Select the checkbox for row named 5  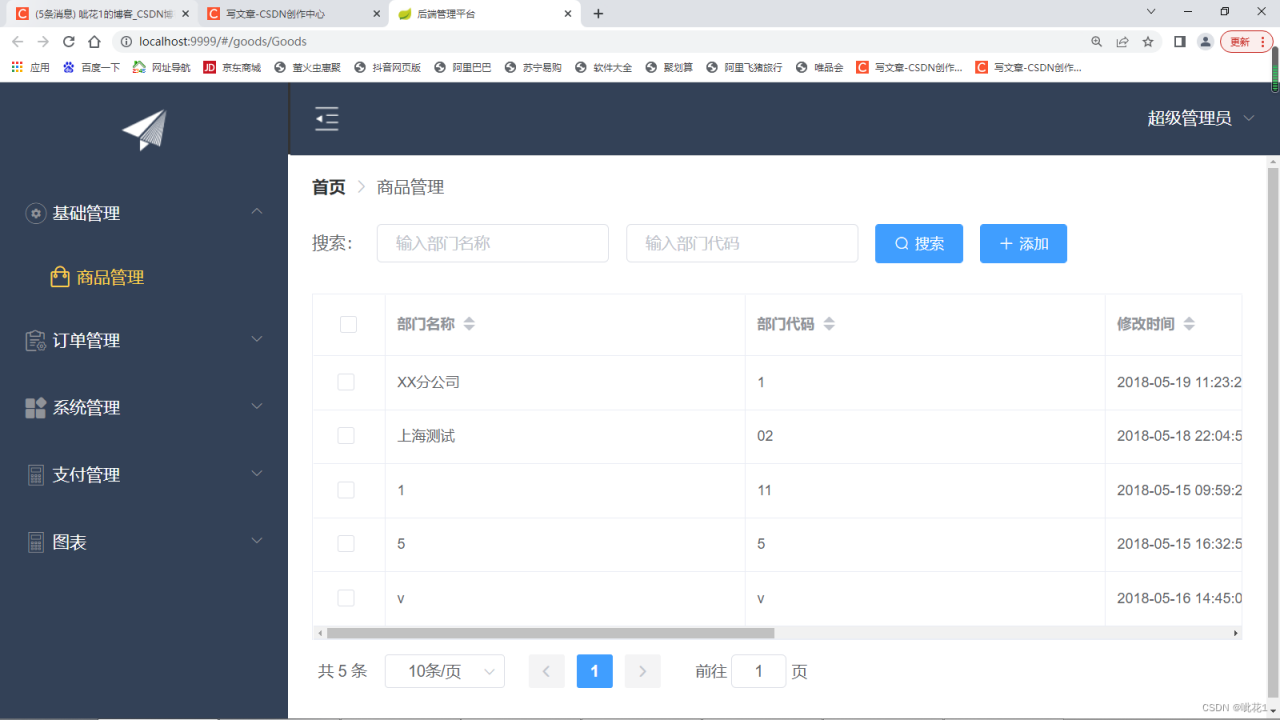coord(346,544)
